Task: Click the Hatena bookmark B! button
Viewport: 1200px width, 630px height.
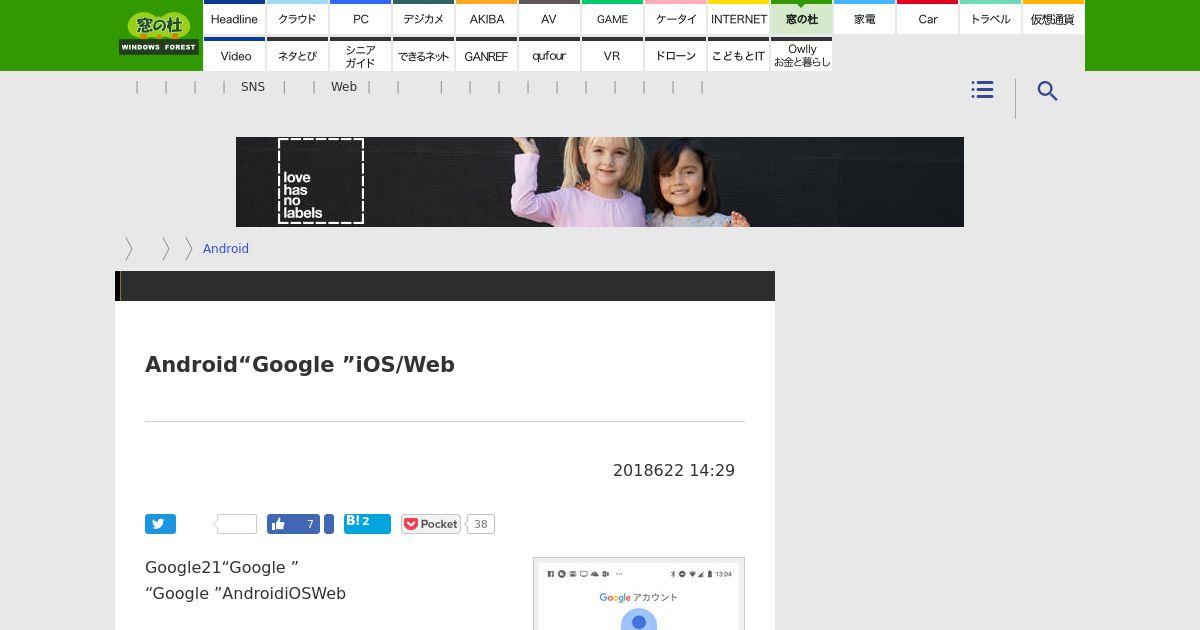Action: (367, 524)
